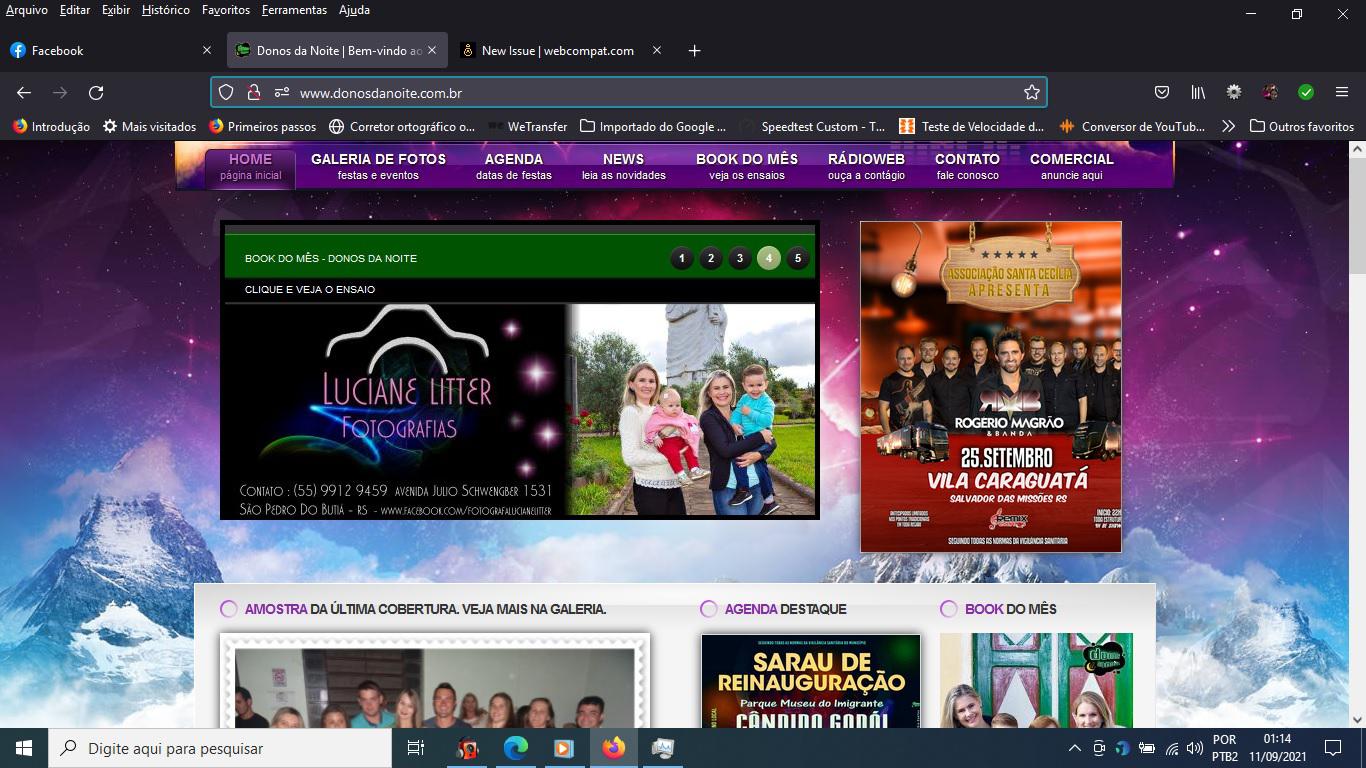Open the Ferramentas menu

294,10
